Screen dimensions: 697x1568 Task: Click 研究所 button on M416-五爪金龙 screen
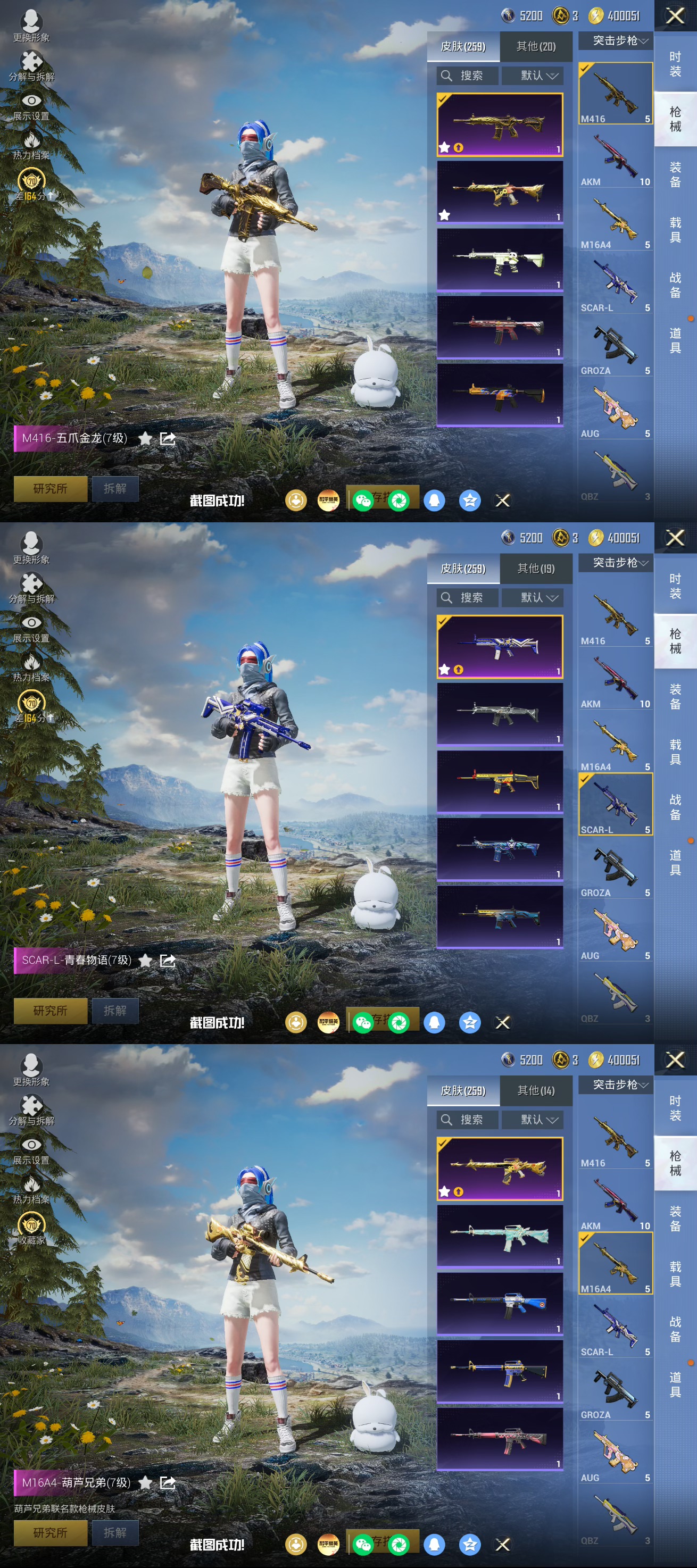51,489
